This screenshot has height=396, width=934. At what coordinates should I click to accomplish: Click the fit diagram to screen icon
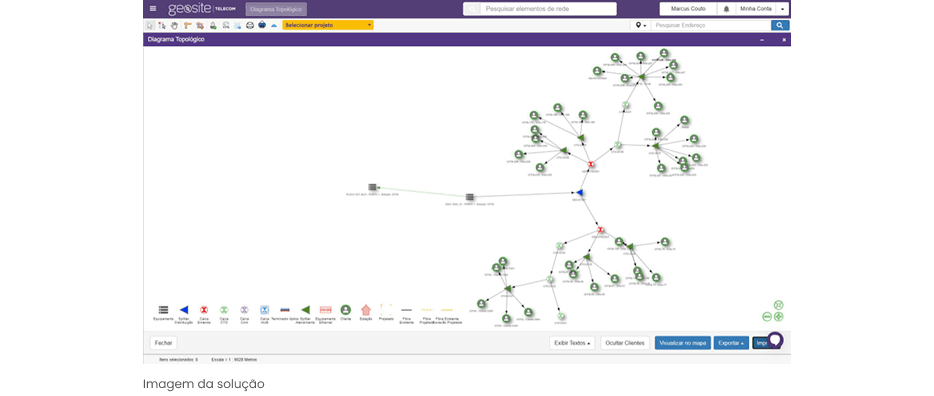point(779,305)
